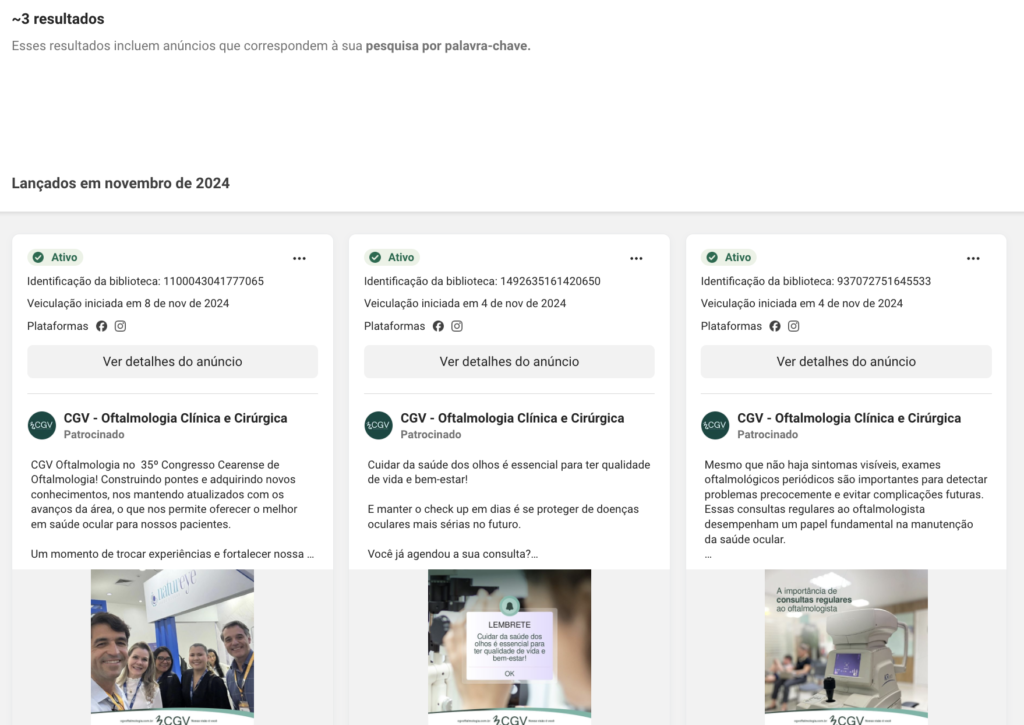
Task: View details of ad ID 1492635161420650
Action: [509, 362]
